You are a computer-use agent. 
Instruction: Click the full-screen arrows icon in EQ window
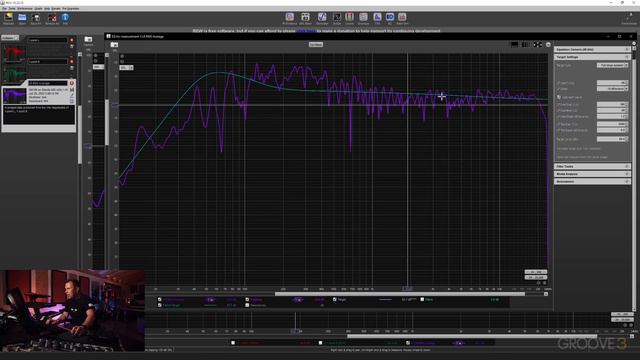(x=538, y=44)
